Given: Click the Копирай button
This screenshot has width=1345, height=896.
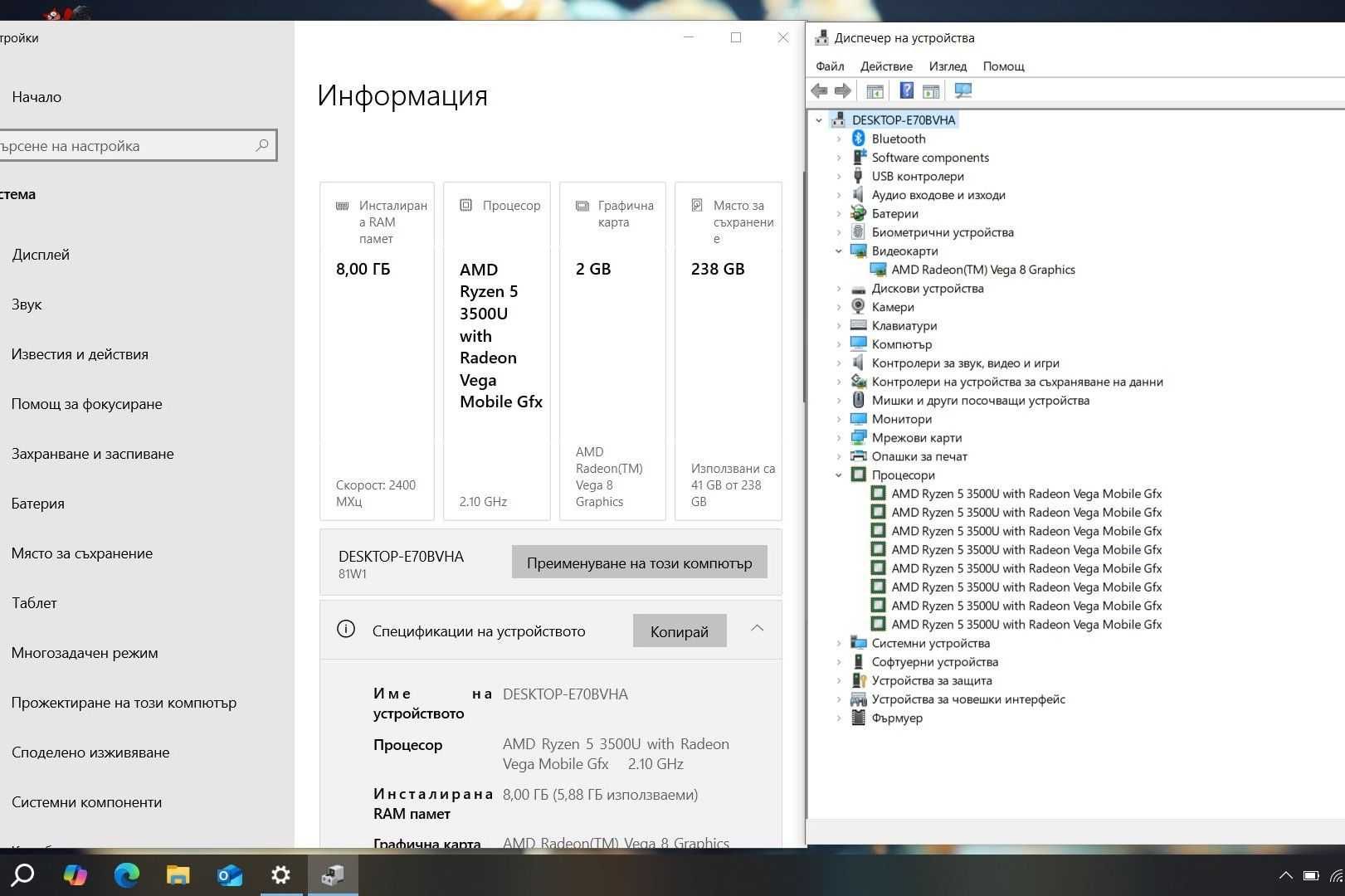Looking at the screenshot, I should [x=680, y=631].
